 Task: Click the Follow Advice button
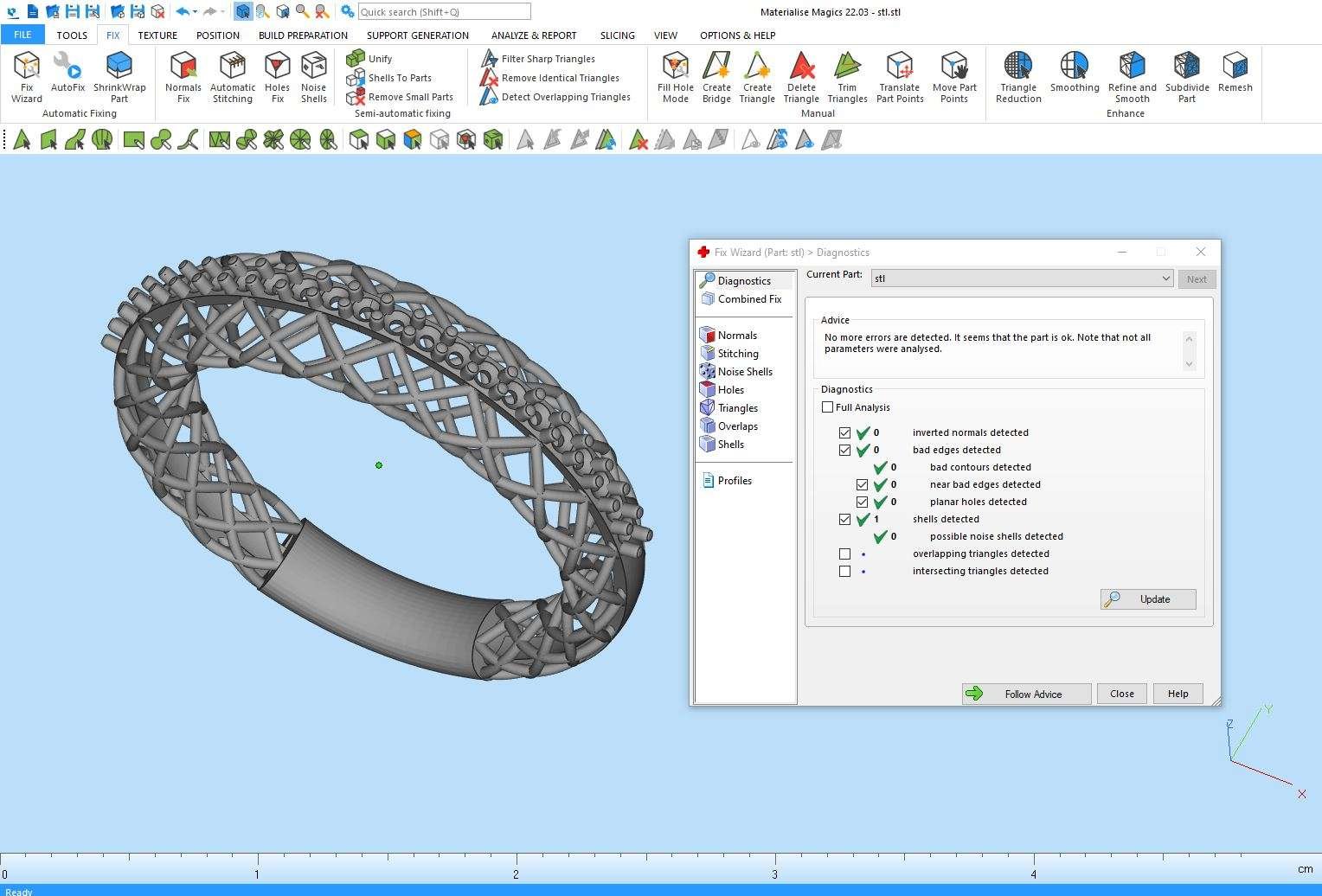coord(1026,694)
